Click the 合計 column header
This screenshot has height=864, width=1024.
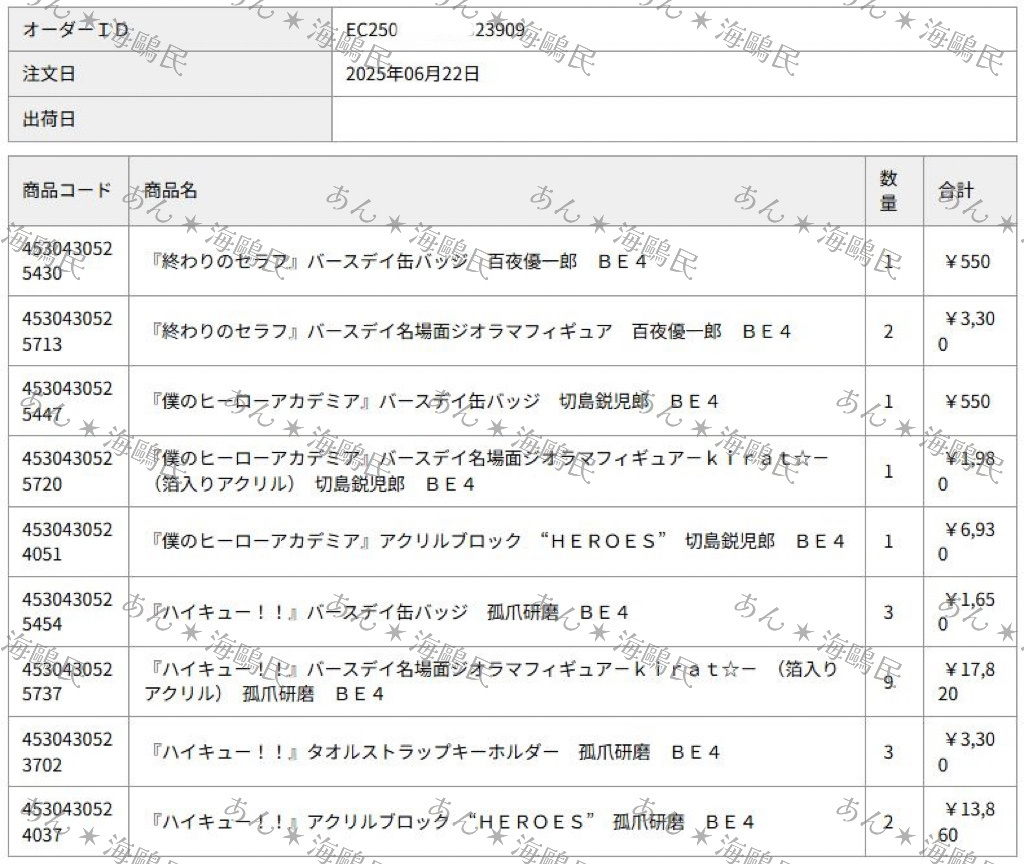click(x=956, y=191)
